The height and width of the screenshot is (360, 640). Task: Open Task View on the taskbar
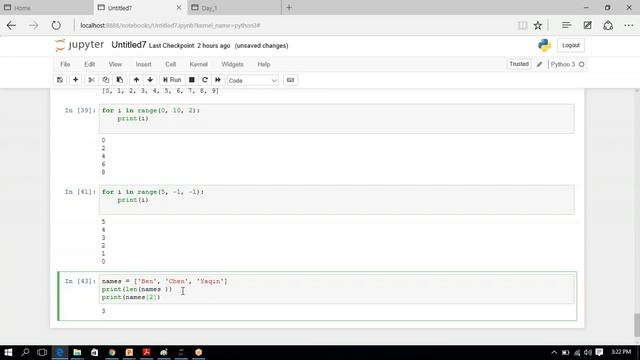click(x=42, y=352)
